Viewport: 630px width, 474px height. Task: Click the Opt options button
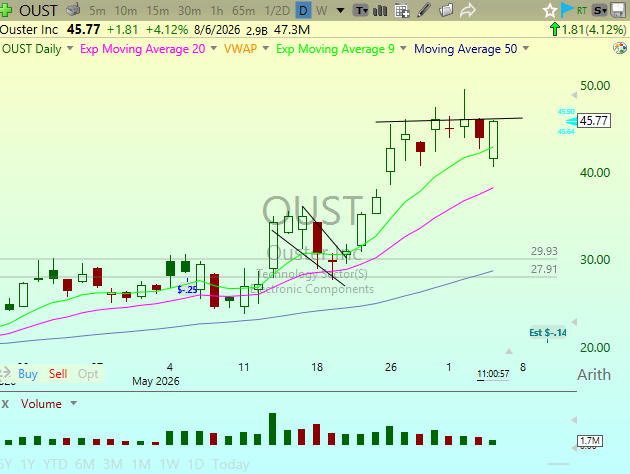[88, 374]
